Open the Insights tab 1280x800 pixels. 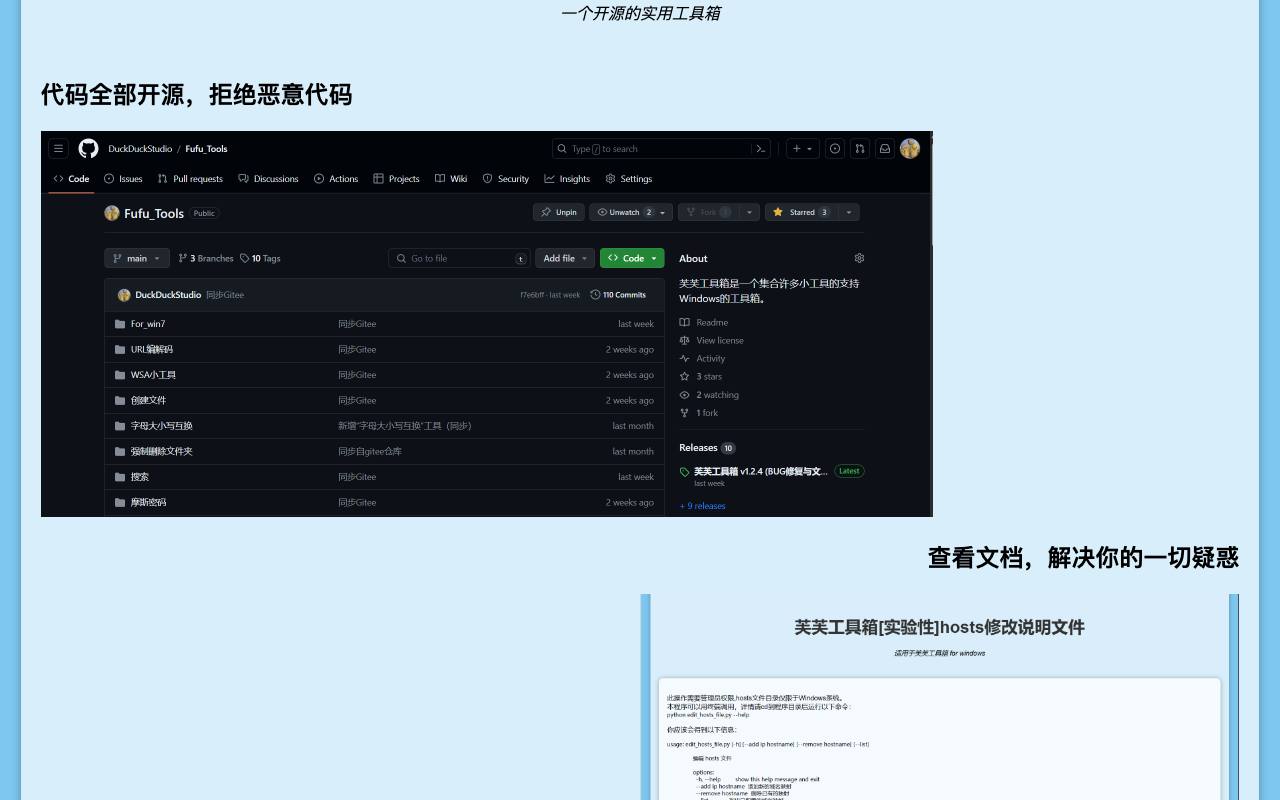click(x=567, y=179)
